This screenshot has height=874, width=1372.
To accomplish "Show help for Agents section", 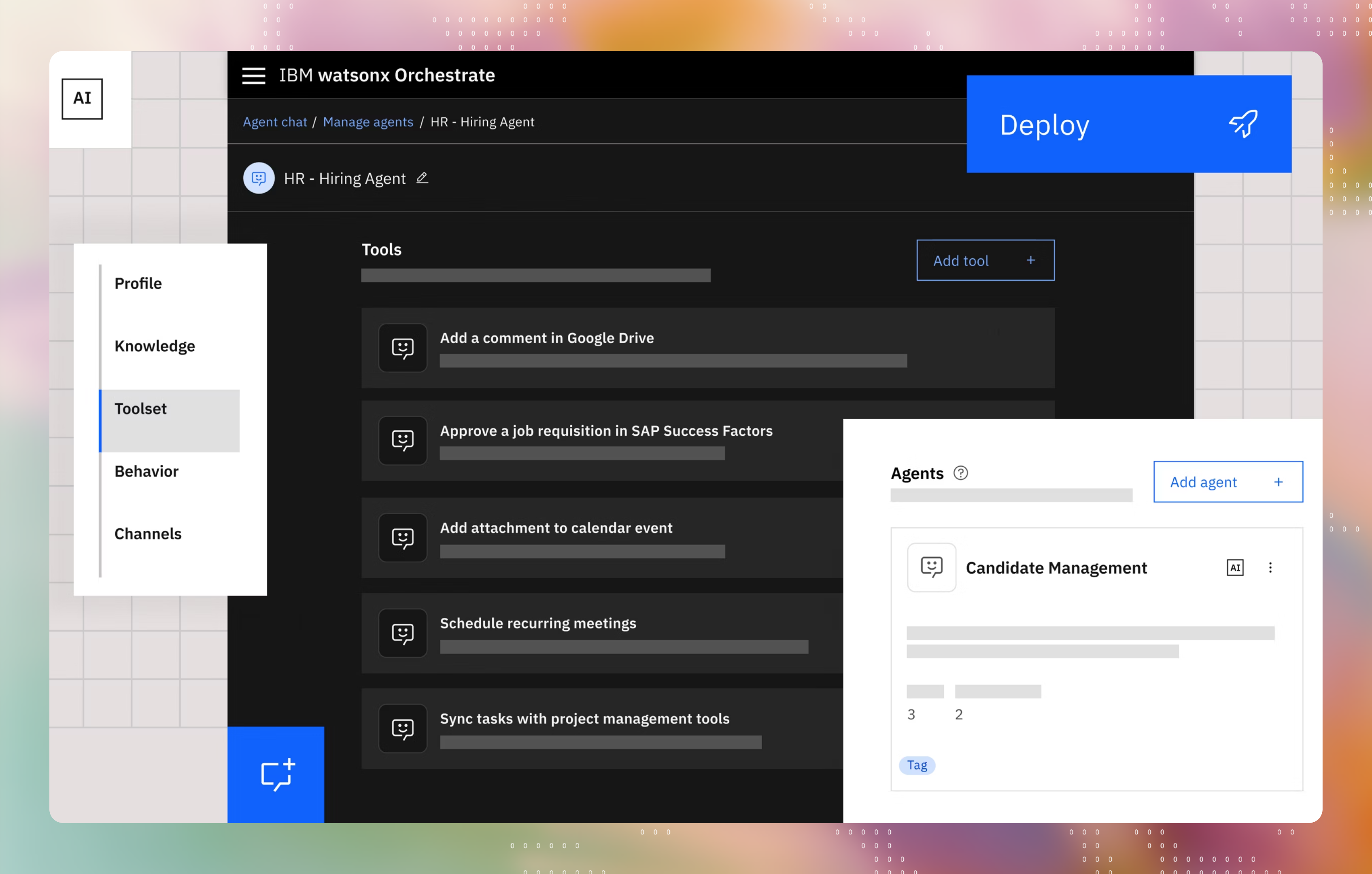I will [x=961, y=473].
